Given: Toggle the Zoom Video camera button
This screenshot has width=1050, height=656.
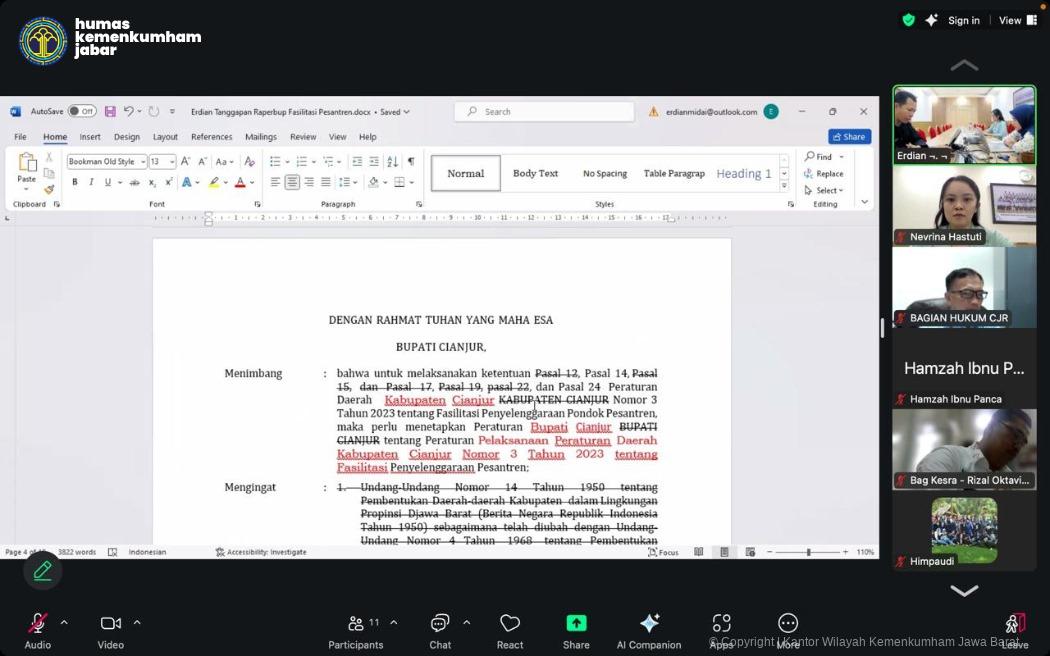Looking at the screenshot, I should [x=110, y=624].
